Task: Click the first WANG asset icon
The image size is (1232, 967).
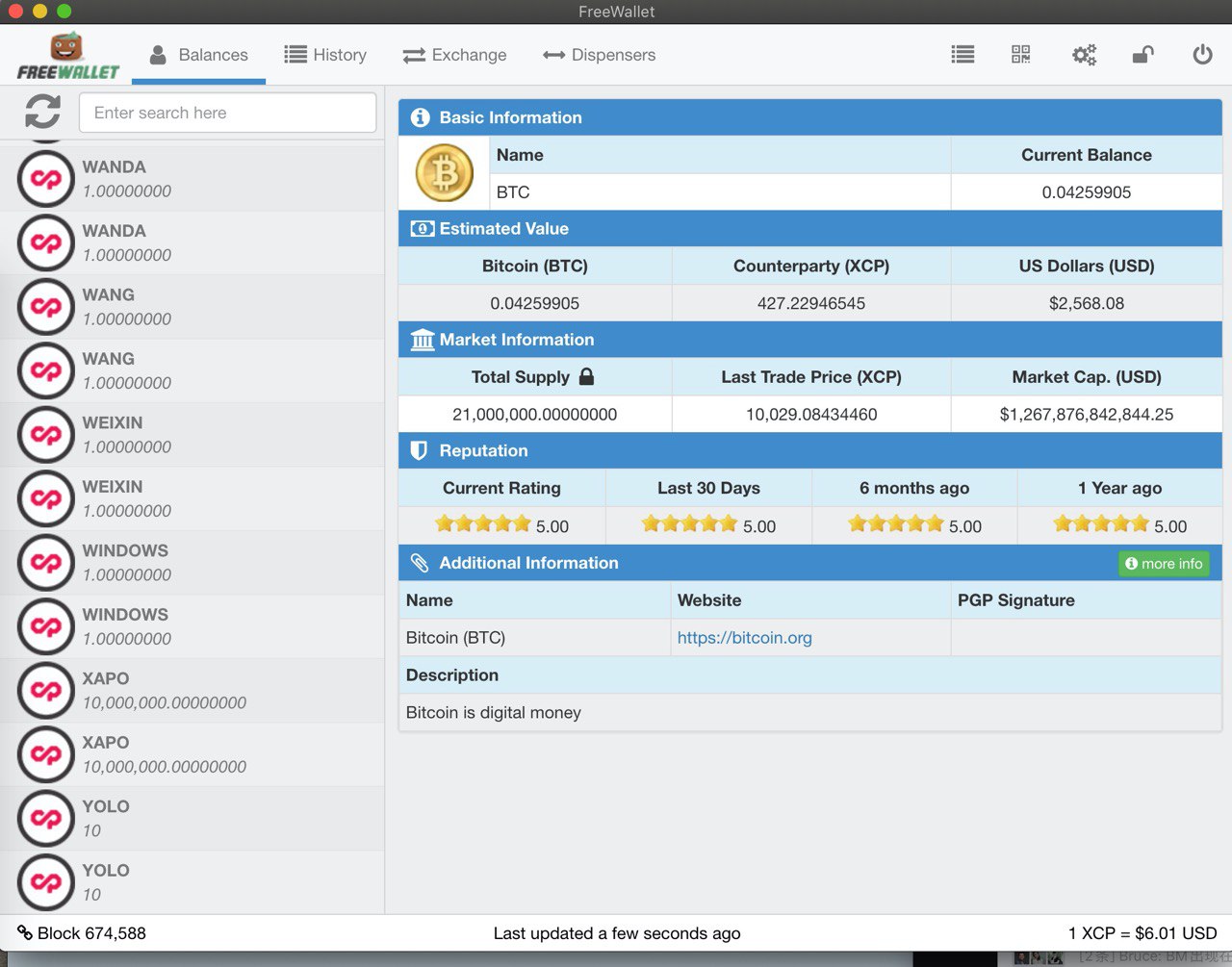Action: [46, 307]
